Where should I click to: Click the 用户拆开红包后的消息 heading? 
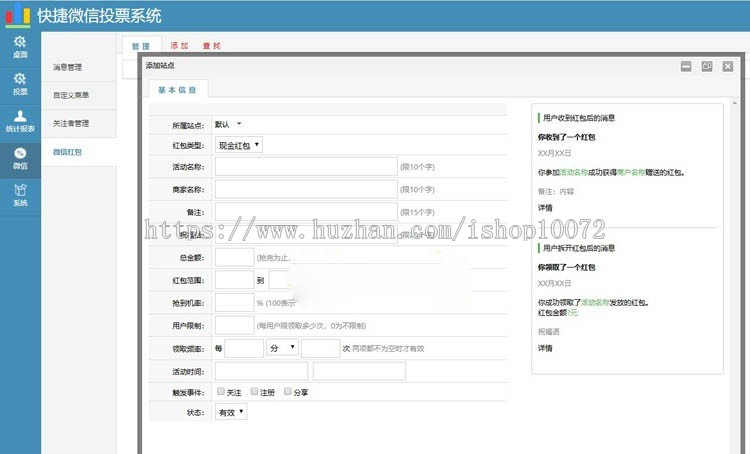[x=579, y=248]
